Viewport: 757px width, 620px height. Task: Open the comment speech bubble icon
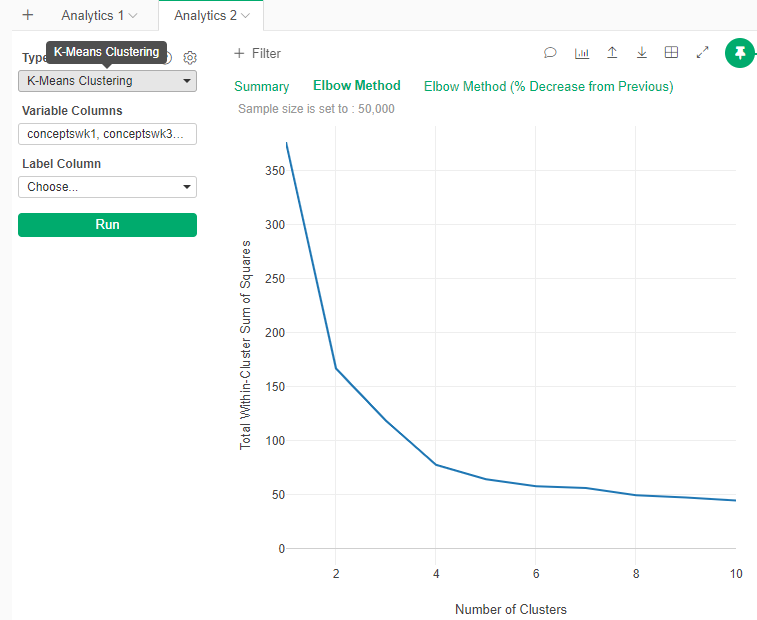click(x=550, y=53)
